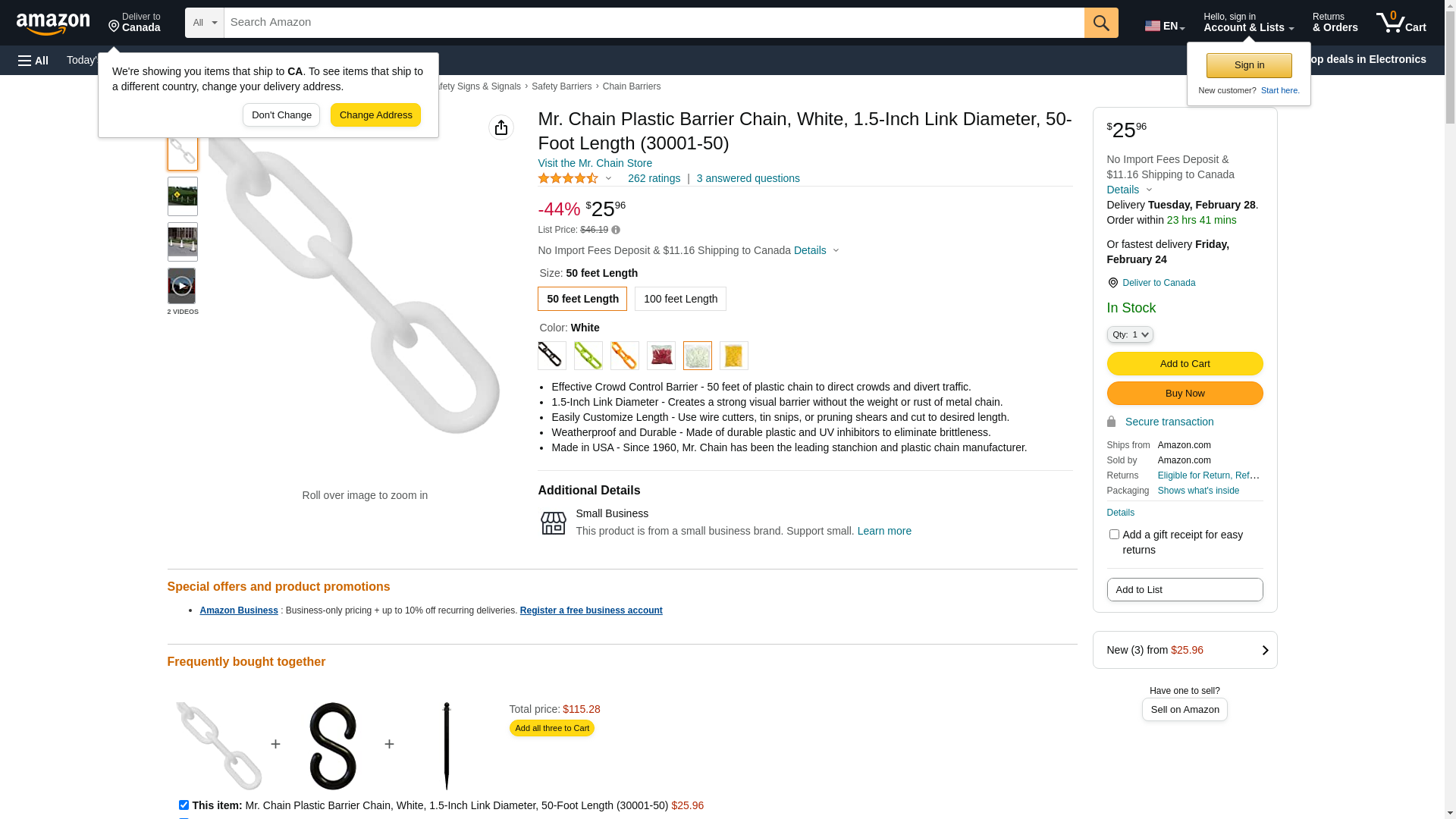Go to Amazon home via logo
The width and height of the screenshot is (1456, 819).
53,24
